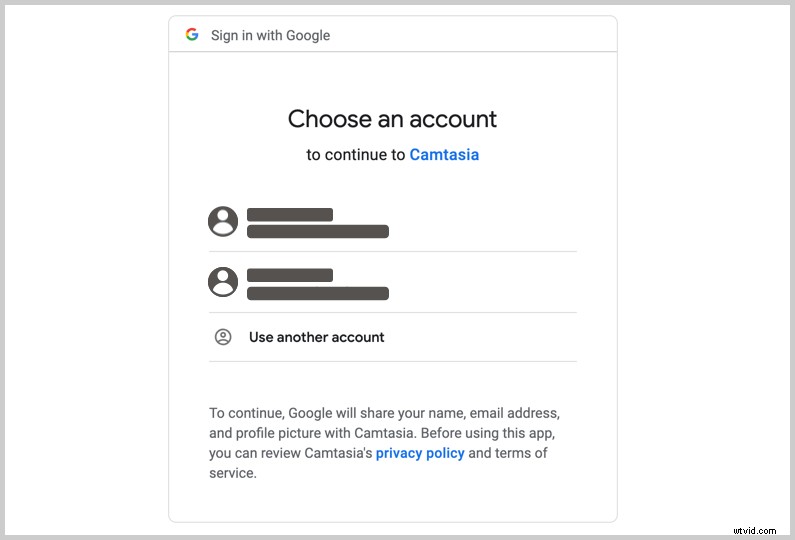This screenshot has width=795, height=540.
Task: Choose the first listed account's redacted name
Action: [x=290, y=214]
